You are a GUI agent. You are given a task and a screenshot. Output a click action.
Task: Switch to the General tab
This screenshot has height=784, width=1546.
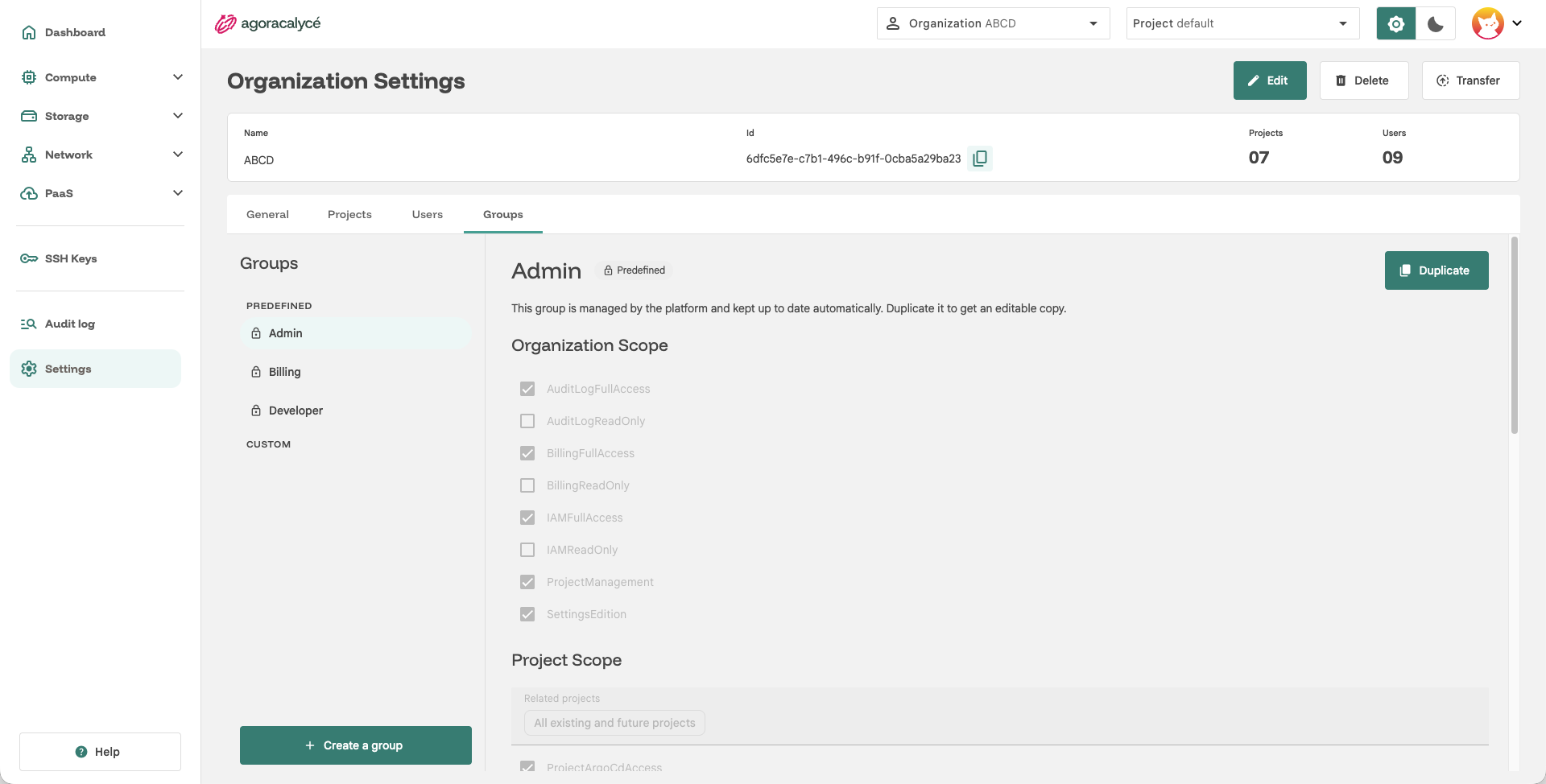267,214
